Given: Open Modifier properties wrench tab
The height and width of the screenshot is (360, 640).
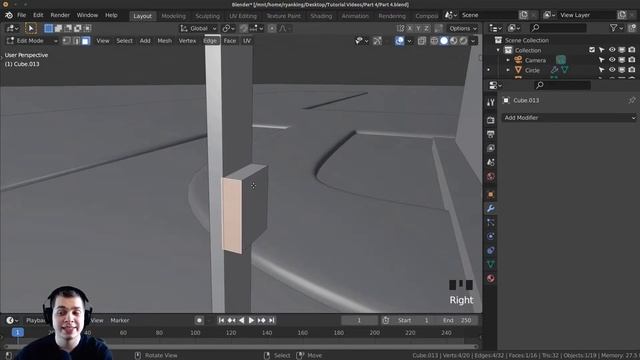Looking at the screenshot, I should click(x=491, y=209).
